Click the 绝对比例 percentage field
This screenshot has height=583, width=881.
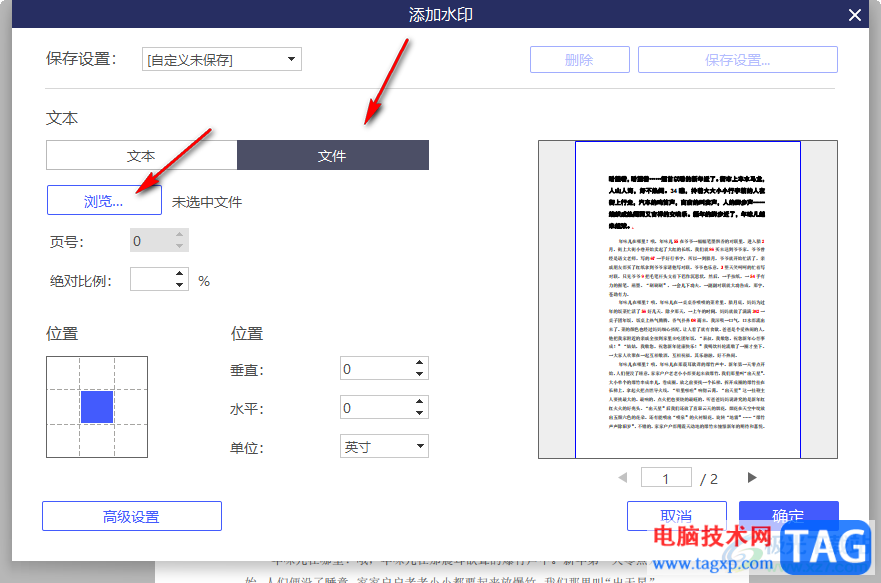(x=152, y=279)
